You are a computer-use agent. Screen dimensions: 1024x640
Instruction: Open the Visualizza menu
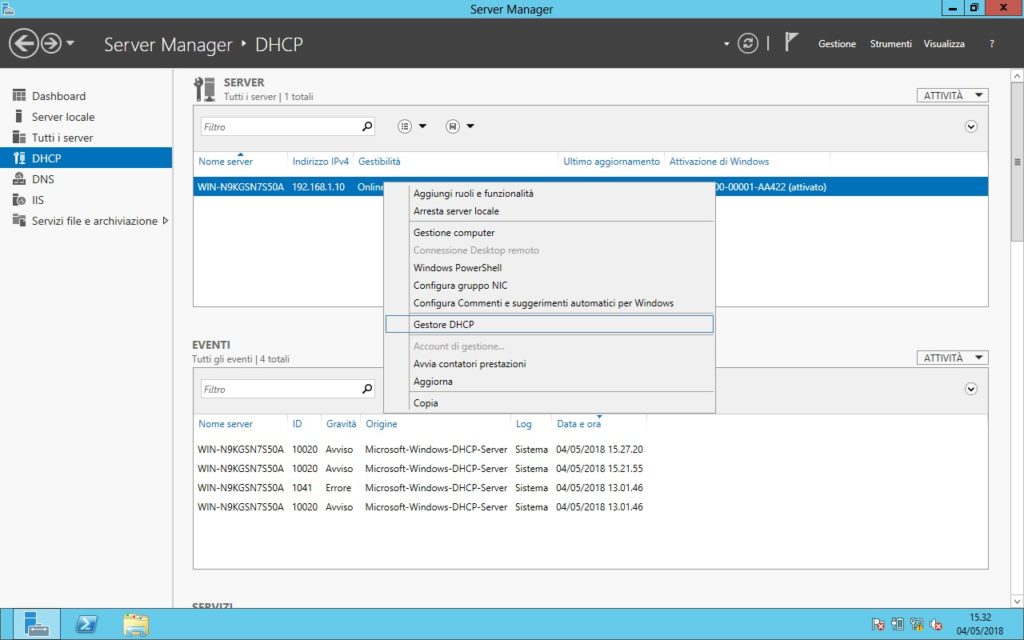tap(944, 44)
